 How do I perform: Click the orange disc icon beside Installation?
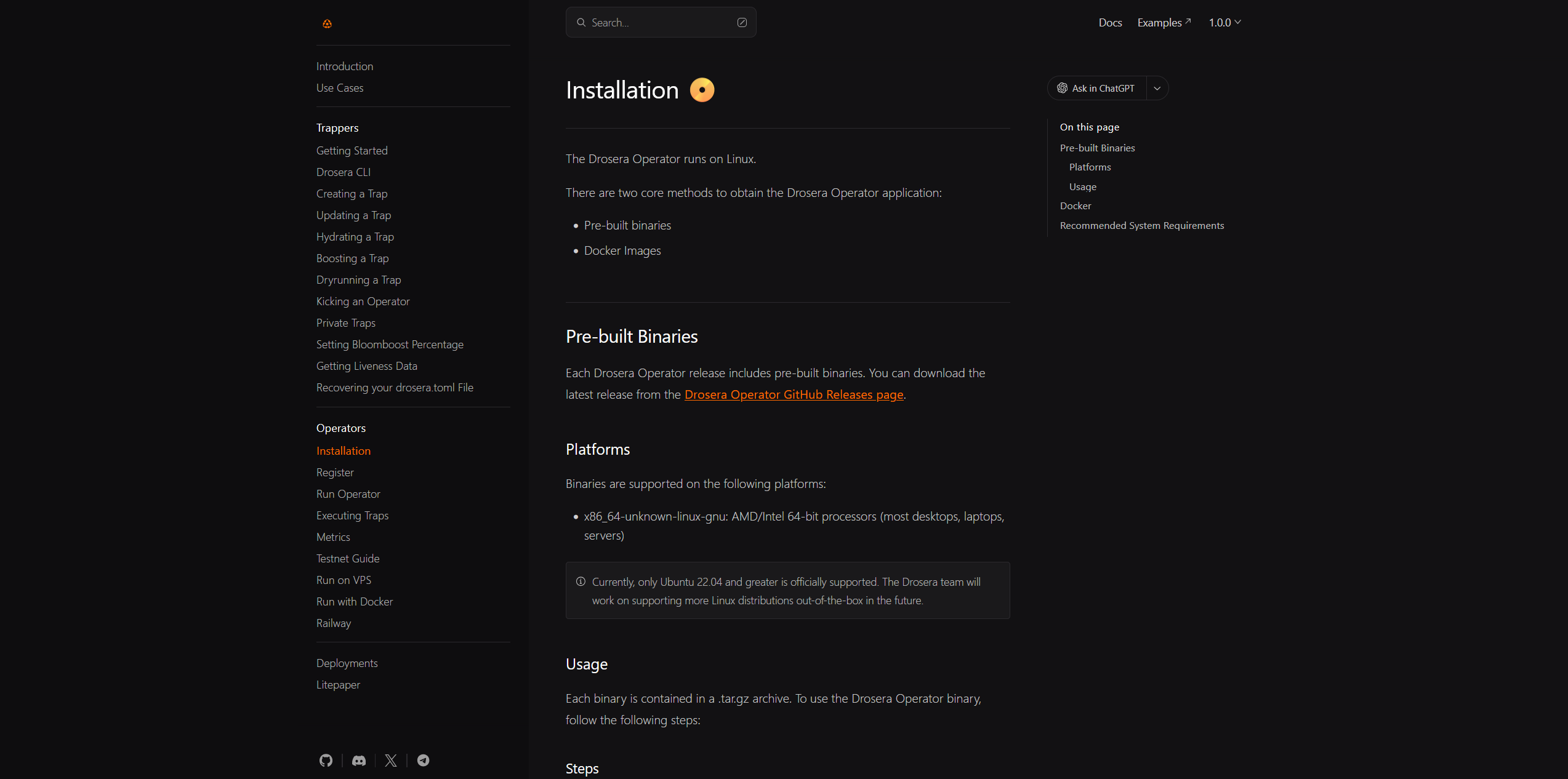(702, 90)
